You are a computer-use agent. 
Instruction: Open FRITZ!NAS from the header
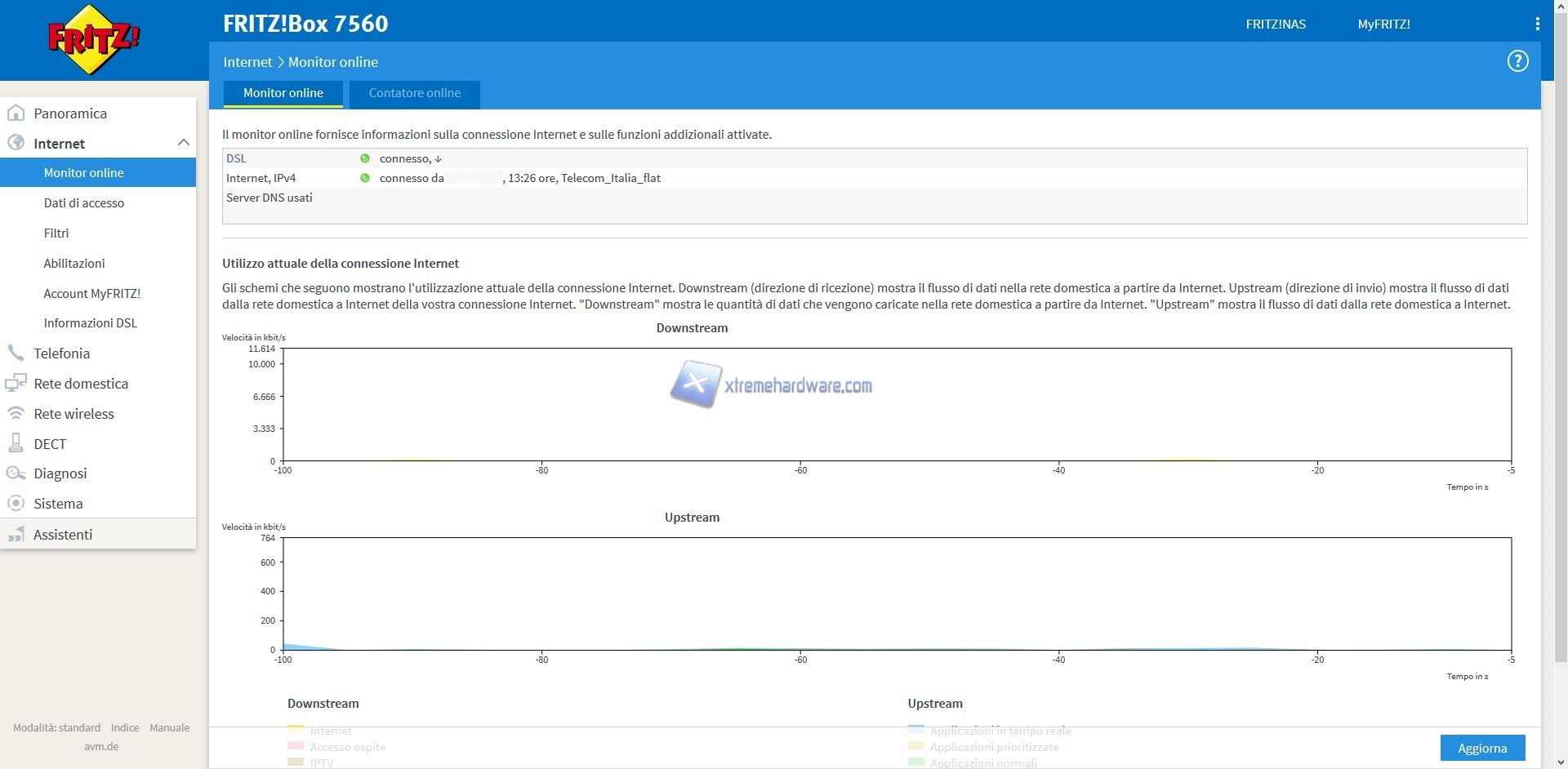pyautogui.click(x=1275, y=24)
